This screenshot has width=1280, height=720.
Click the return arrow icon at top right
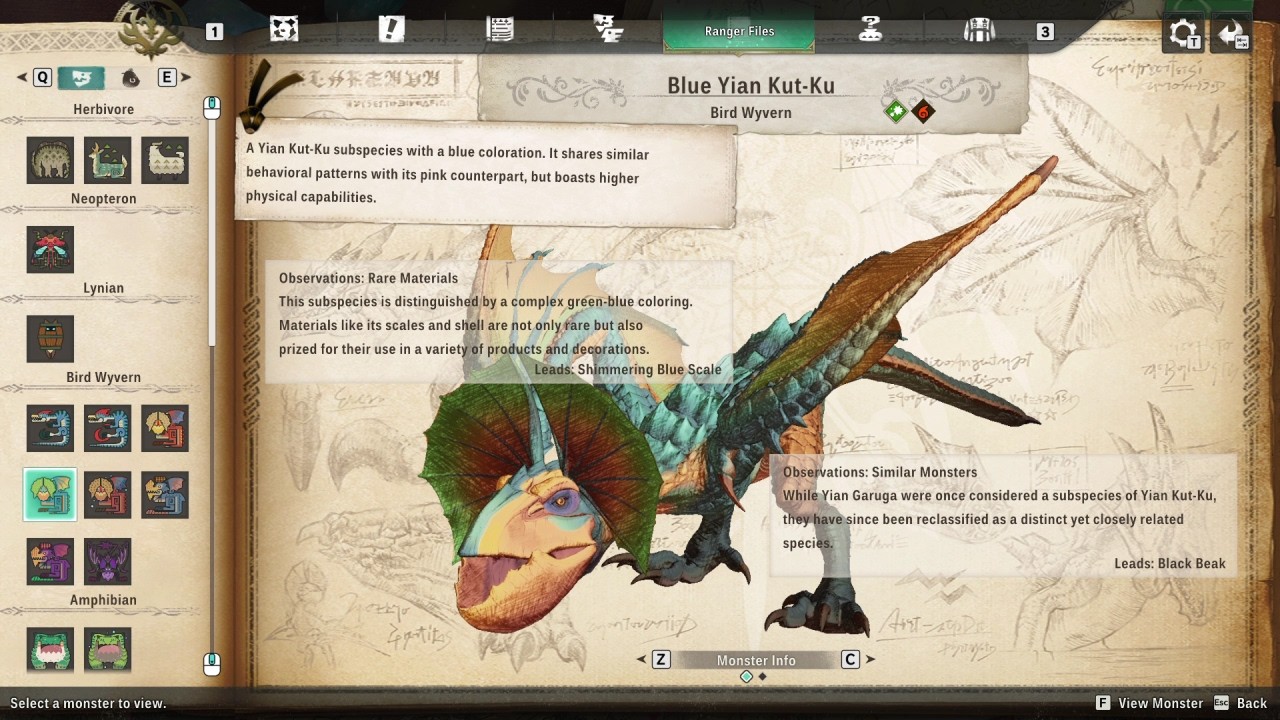pyautogui.click(x=1232, y=34)
